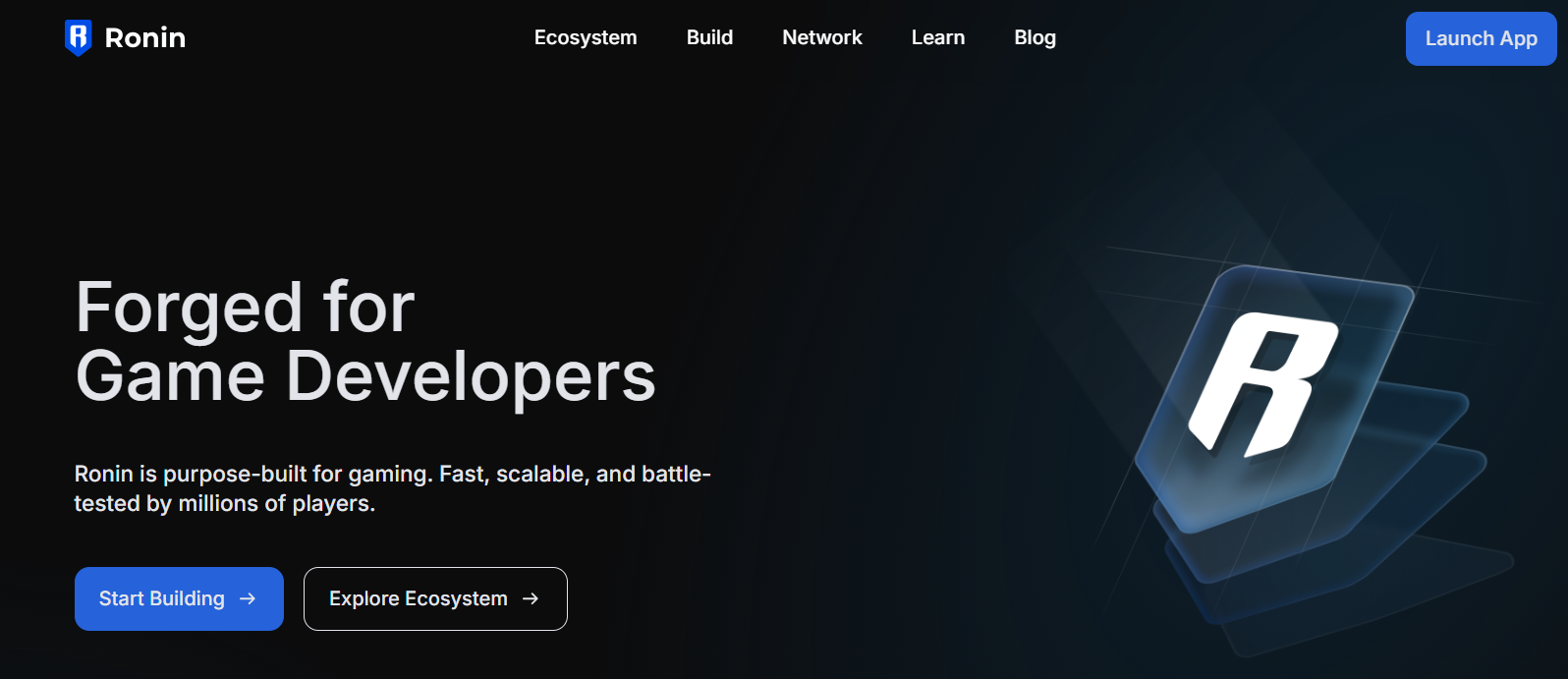Image resolution: width=1568 pixels, height=679 pixels.
Task: Open the Learn menu
Action: coord(938,37)
